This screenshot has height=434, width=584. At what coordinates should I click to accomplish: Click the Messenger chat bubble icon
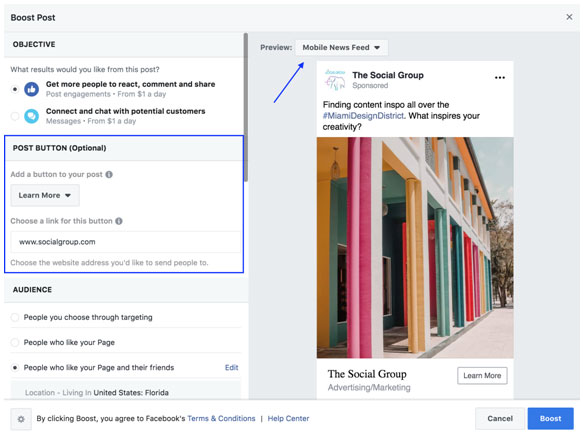(x=32, y=116)
